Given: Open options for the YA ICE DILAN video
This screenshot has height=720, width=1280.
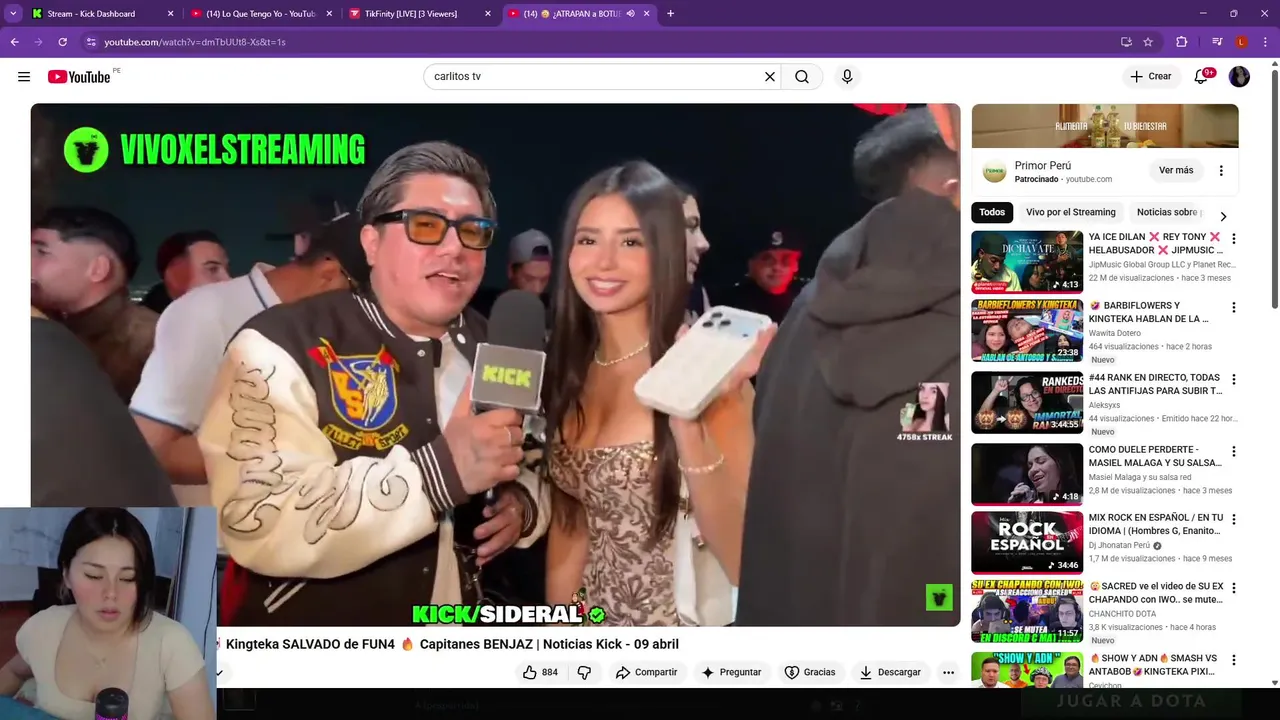Looking at the screenshot, I should (x=1233, y=239).
